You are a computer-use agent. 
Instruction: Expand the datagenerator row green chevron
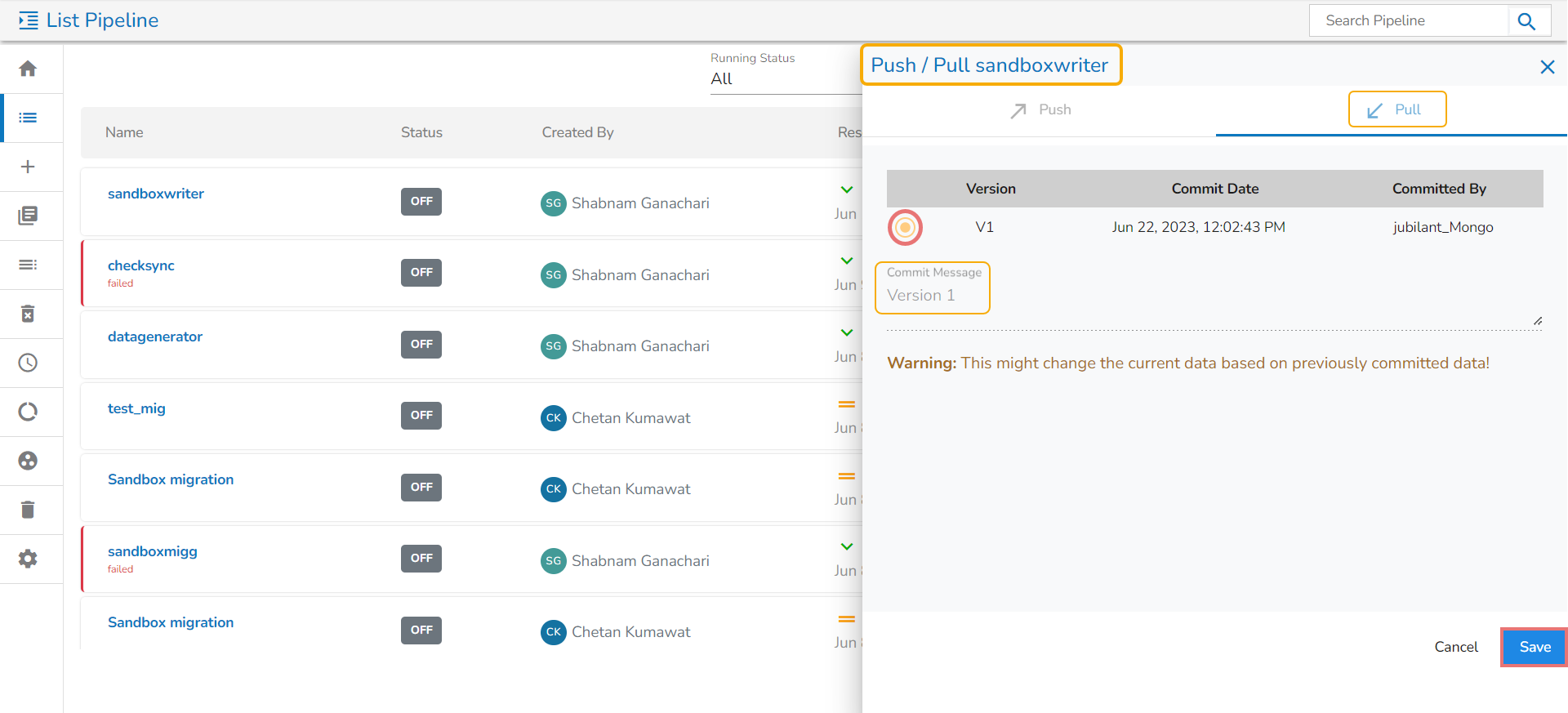(x=847, y=332)
